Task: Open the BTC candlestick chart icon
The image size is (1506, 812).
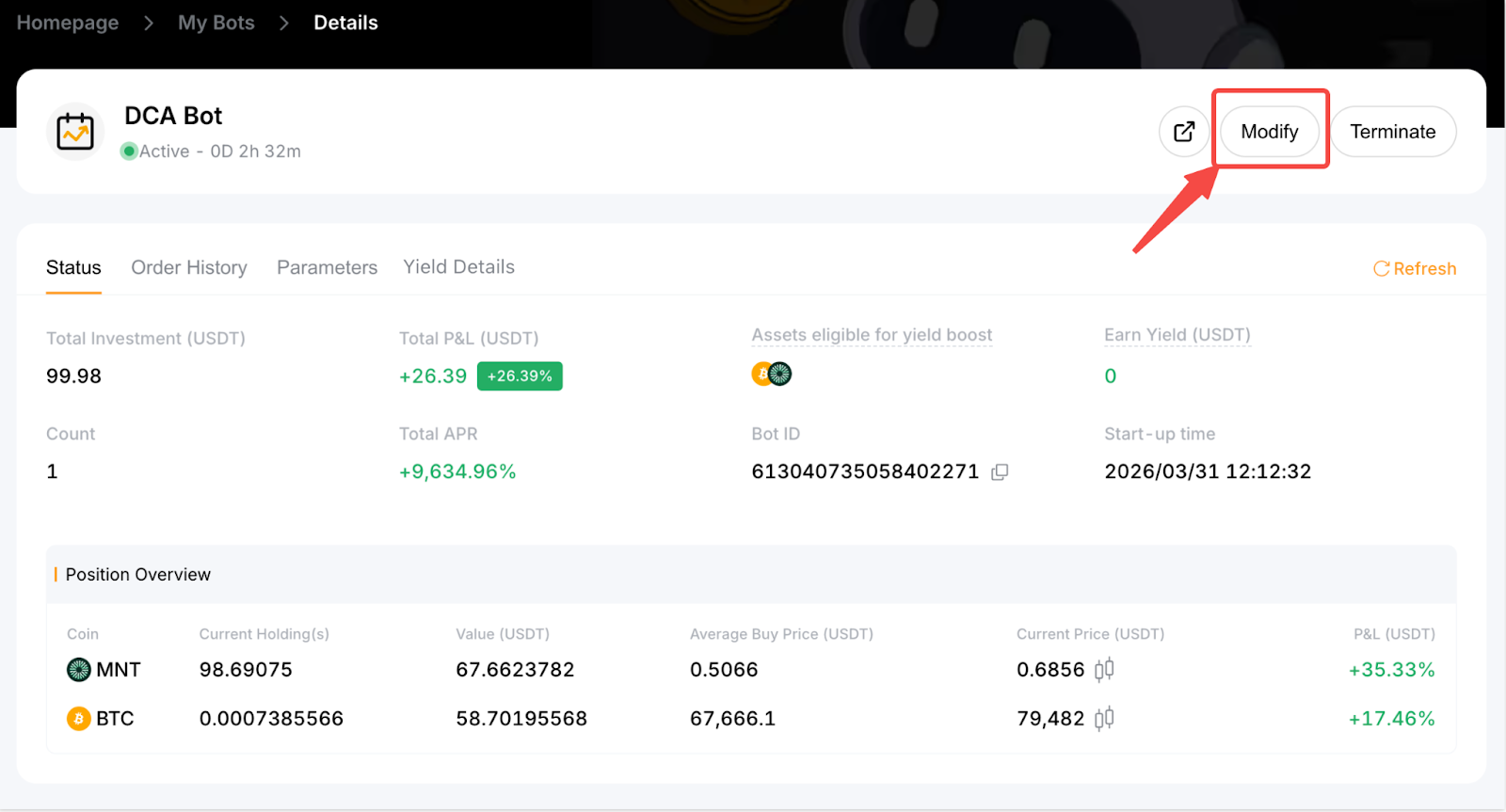Action: click(1104, 719)
